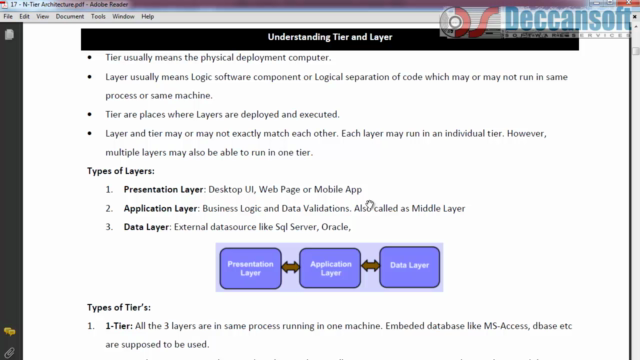Open the Comments panel icon in sidebar
The width and height of the screenshot is (640, 360).
(x=9, y=331)
